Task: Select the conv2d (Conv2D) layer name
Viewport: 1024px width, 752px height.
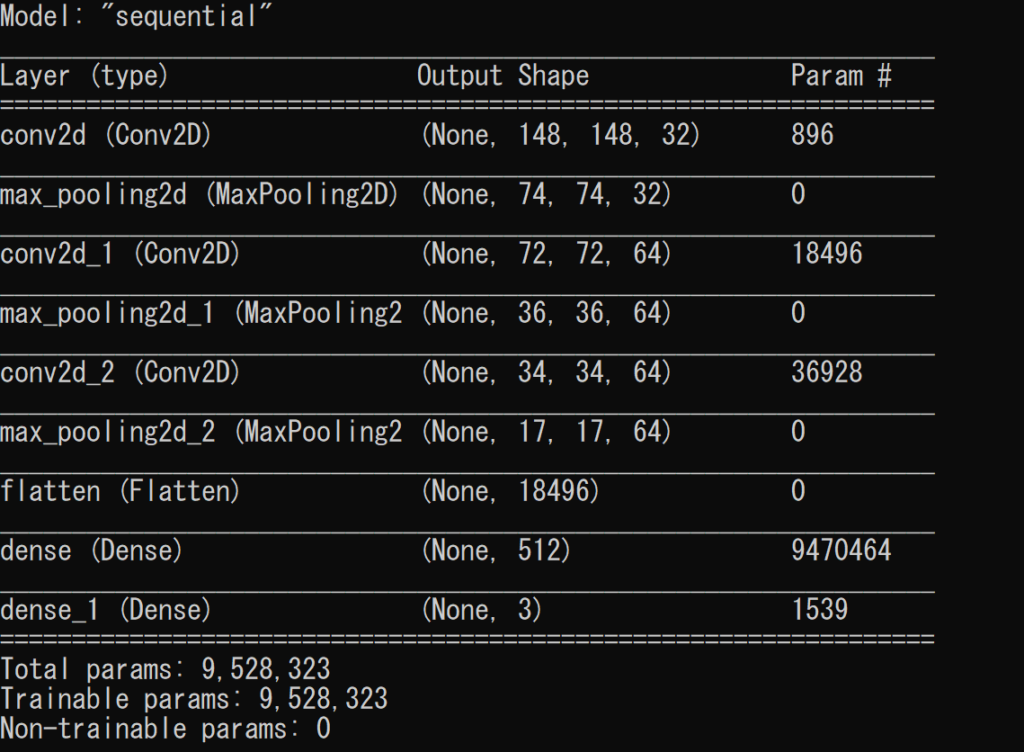Action: pyautogui.click(x=106, y=135)
